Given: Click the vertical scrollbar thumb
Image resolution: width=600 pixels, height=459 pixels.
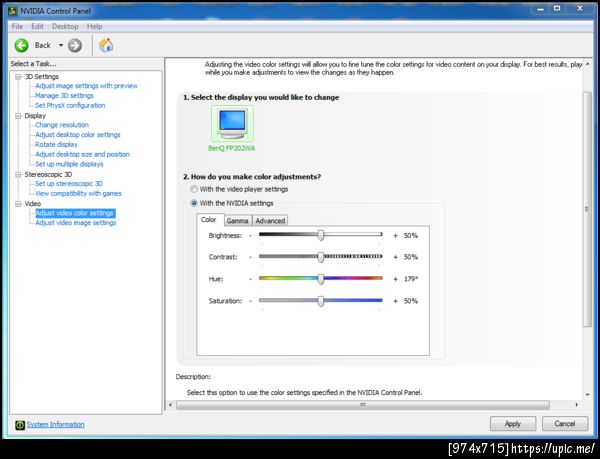Looking at the screenshot, I should pos(587,209).
